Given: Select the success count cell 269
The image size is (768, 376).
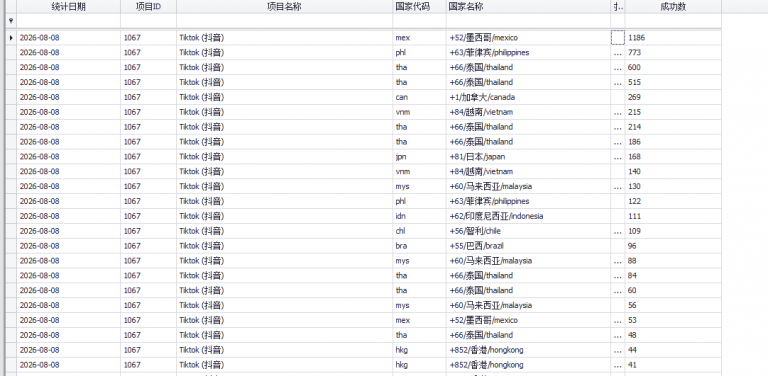Looking at the screenshot, I should 673,97.
